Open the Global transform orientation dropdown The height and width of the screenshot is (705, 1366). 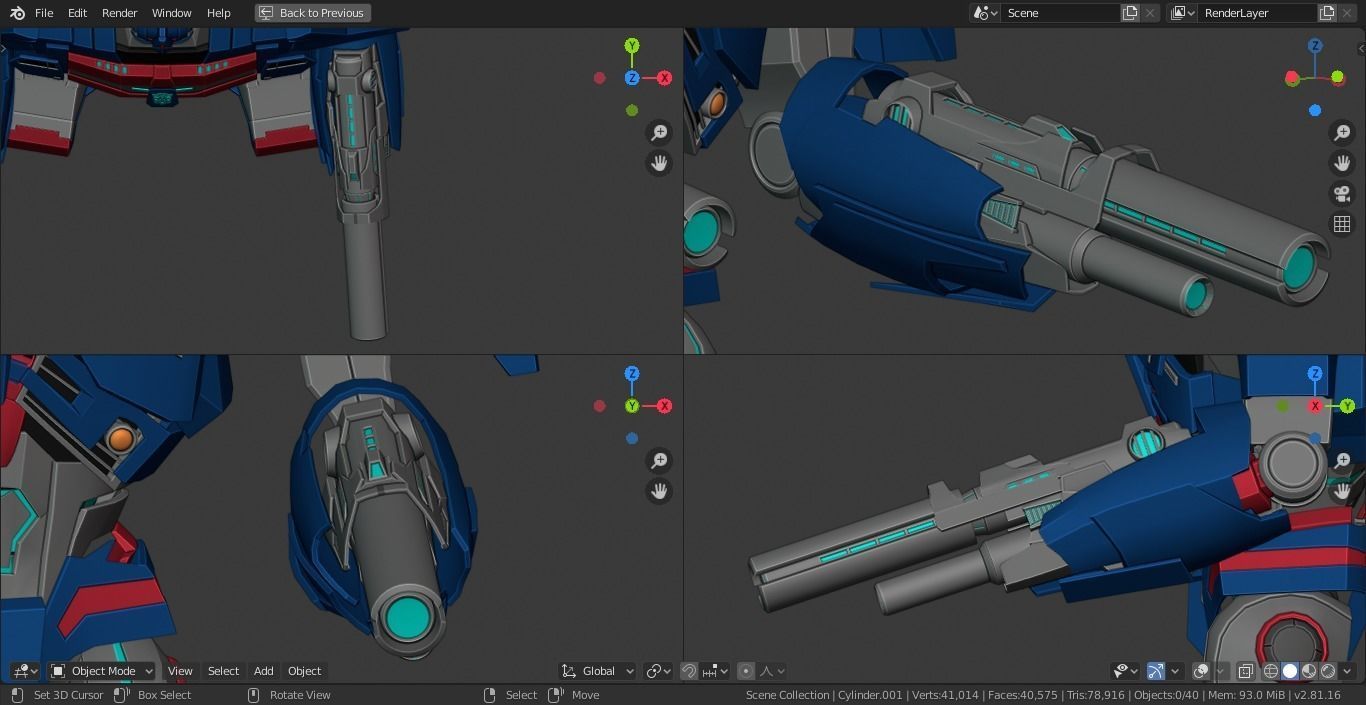(x=598, y=671)
